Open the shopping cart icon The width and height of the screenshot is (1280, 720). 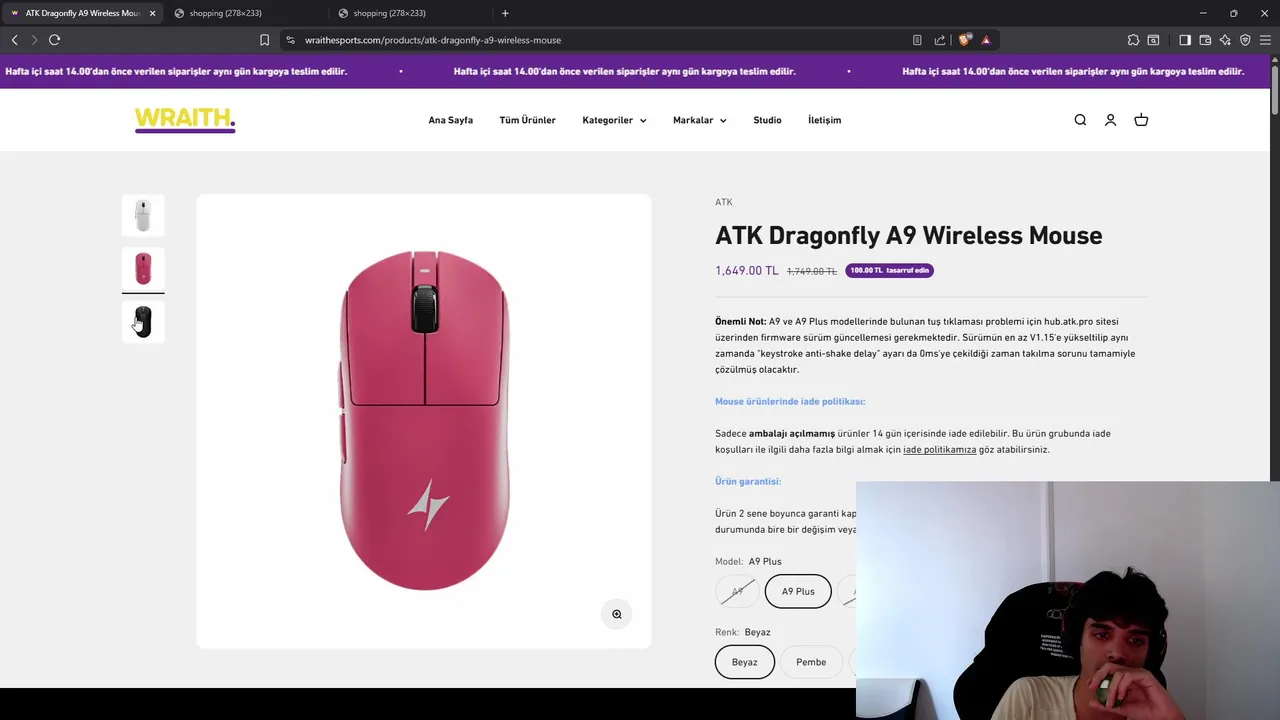click(x=1141, y=120)
